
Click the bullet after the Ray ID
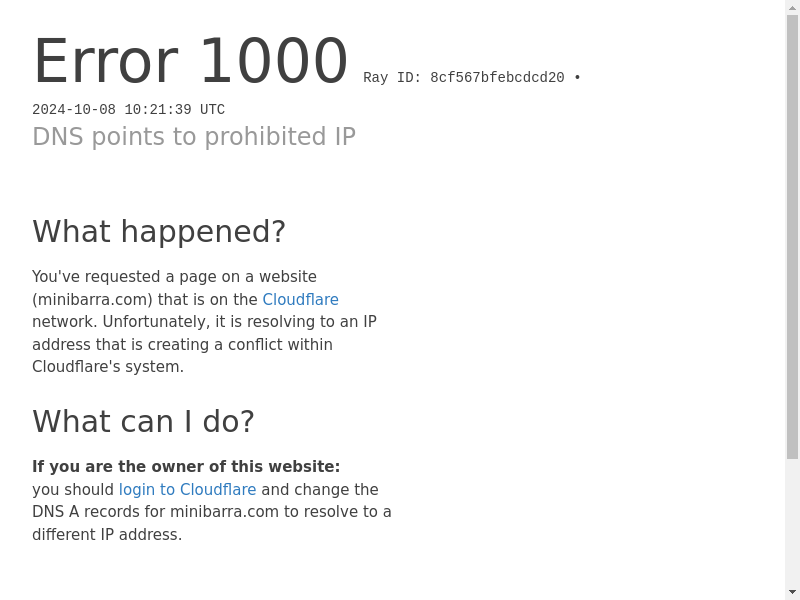coord(577,78)
